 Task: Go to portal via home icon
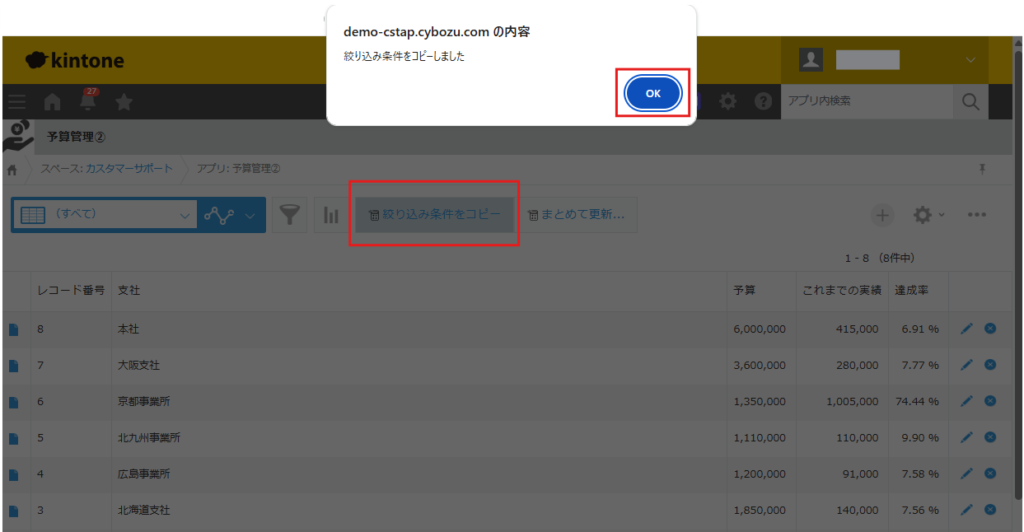click(x=52, y=102)
